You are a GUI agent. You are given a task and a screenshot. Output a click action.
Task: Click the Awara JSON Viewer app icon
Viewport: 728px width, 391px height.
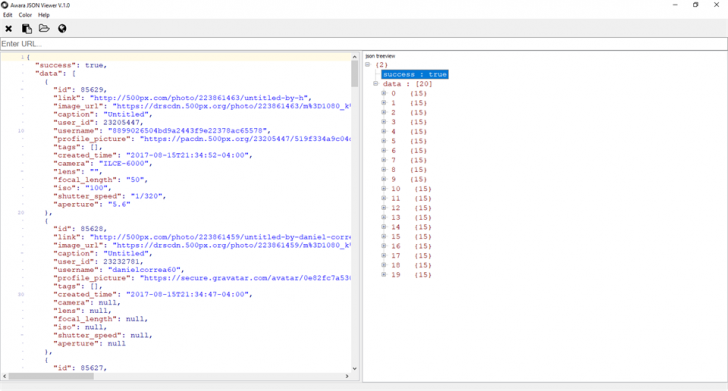(x=5, y=5)
